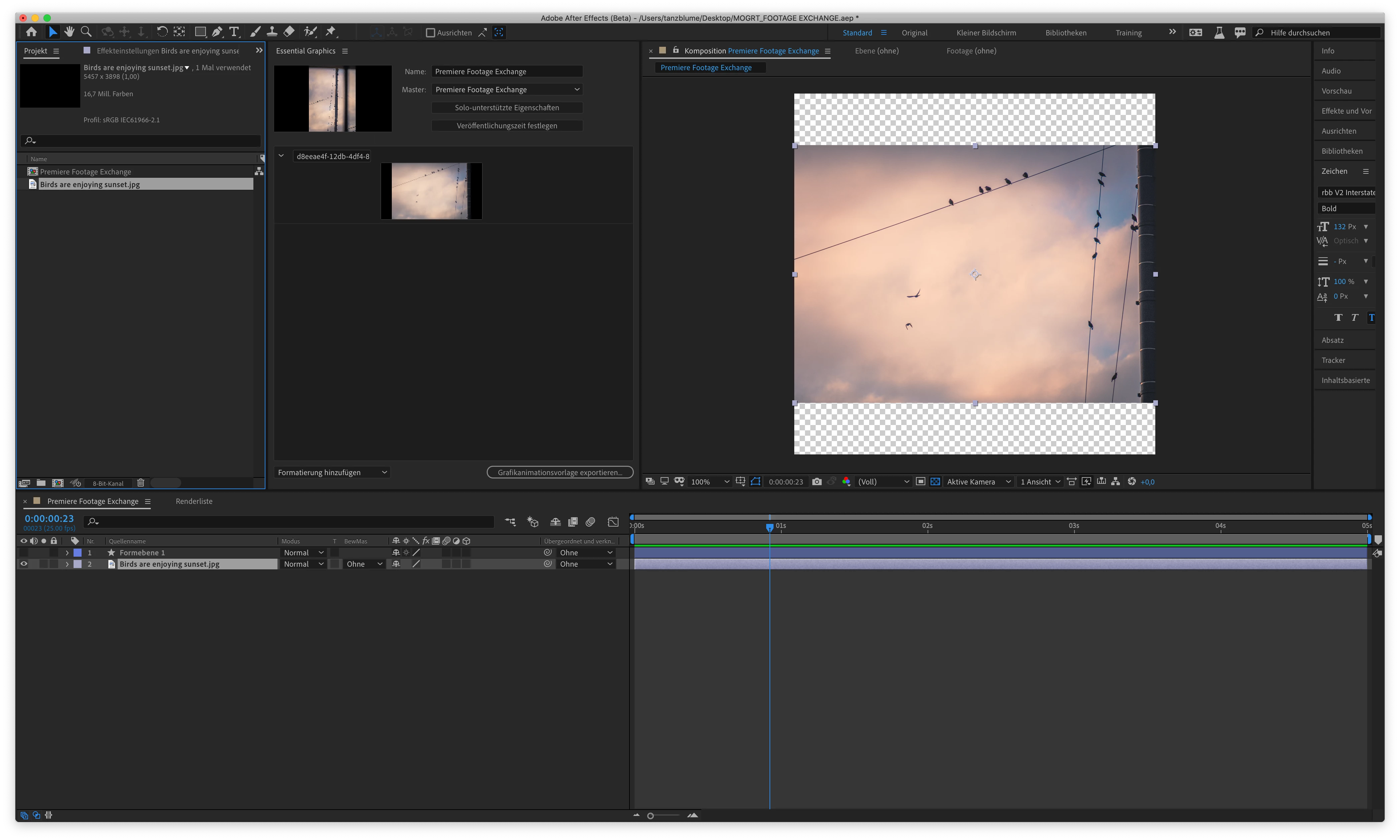Click Grafikanimationsvorlage exportieren button
1400x840 pixels.
click(x=560, y=472)
